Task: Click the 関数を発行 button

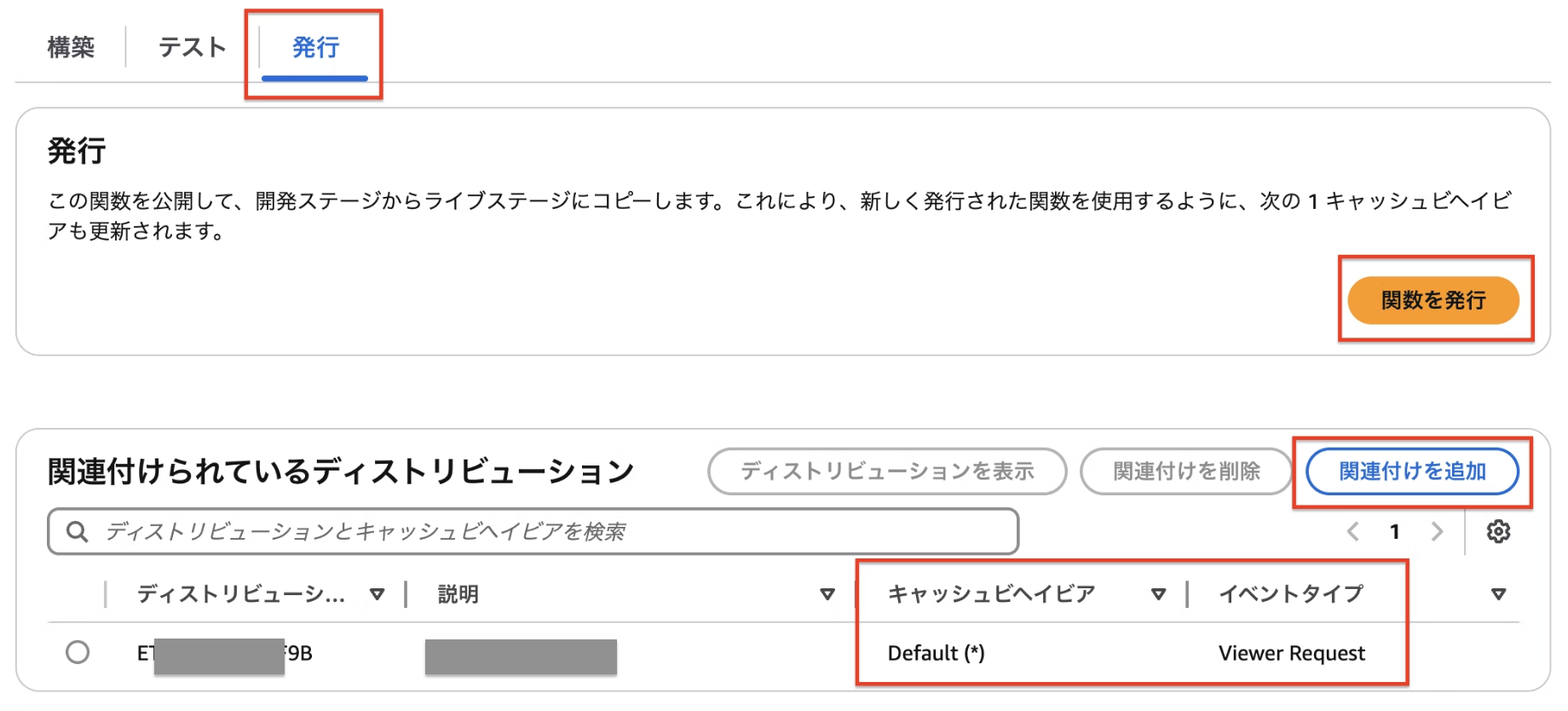Action: click(x=1433, y=300)
